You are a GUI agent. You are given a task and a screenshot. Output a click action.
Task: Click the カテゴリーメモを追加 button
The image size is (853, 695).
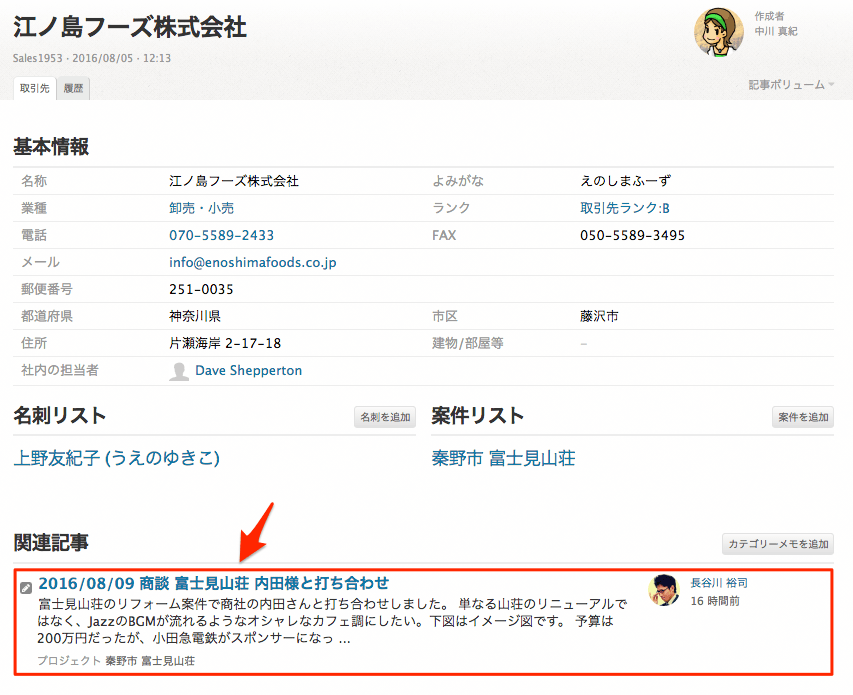coord(778,544)
